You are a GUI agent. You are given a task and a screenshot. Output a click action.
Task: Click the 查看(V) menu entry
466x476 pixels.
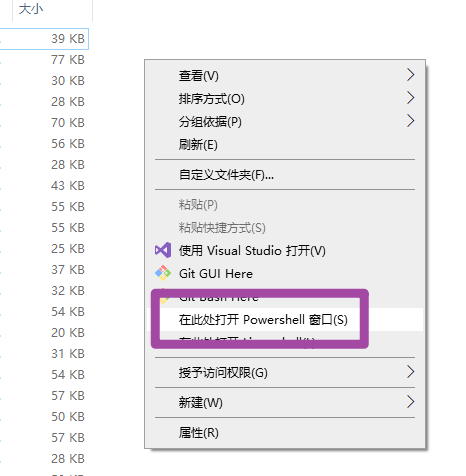tap(285, 75)
